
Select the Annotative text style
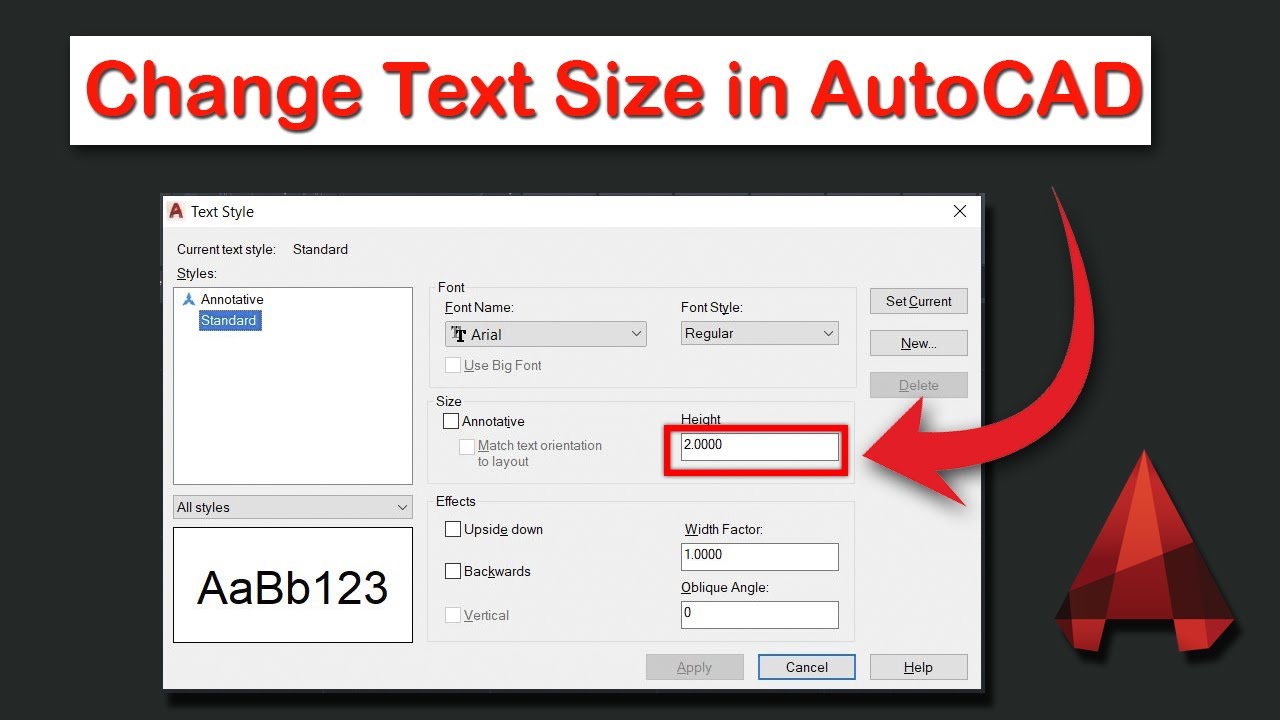[x=232, y=299]
